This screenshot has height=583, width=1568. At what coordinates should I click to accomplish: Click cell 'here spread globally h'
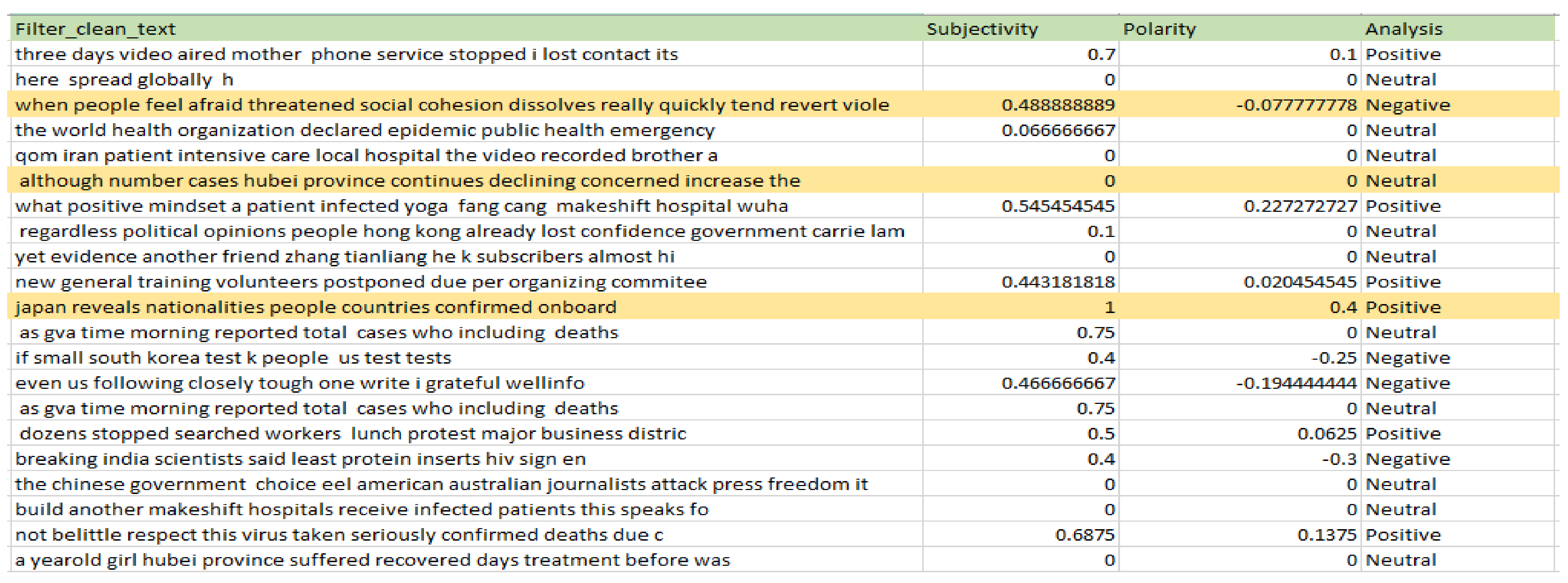124,80
